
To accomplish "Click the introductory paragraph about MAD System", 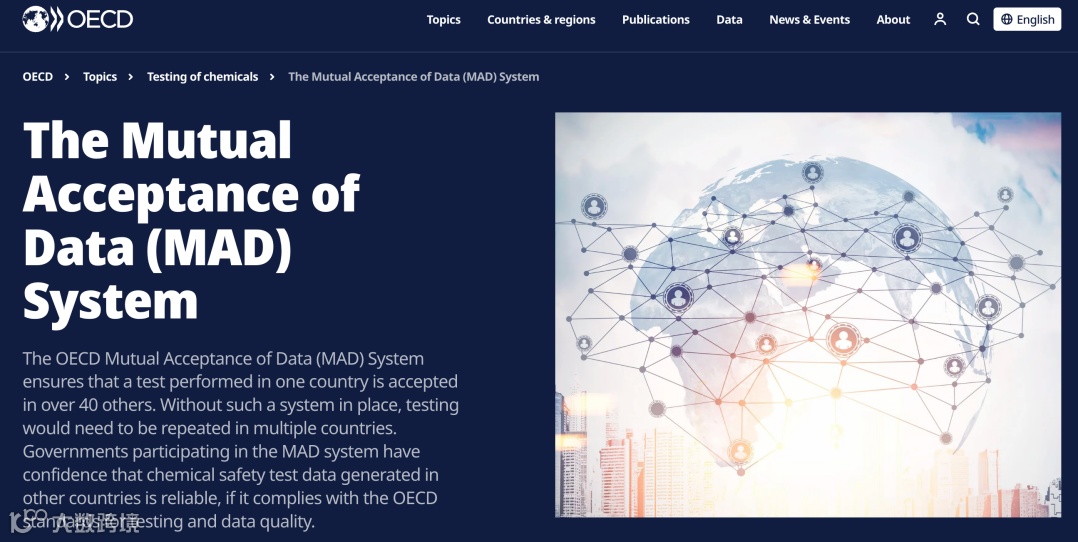I will (241, 440).
